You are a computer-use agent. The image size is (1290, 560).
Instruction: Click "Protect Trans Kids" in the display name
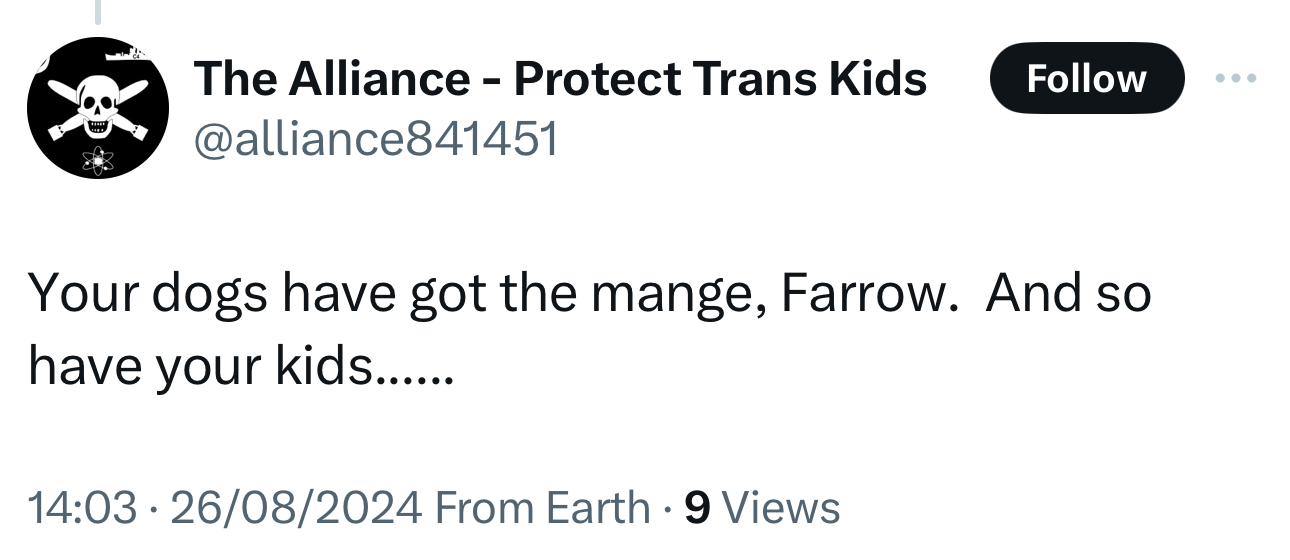(720, 78)
